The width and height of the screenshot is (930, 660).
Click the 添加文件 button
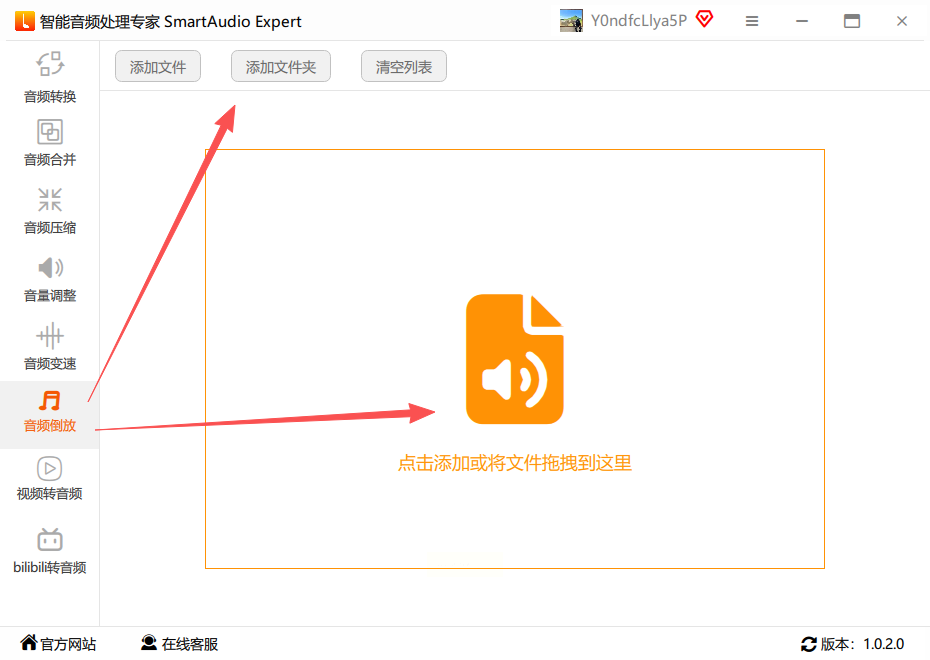click(x=158, y=66)
